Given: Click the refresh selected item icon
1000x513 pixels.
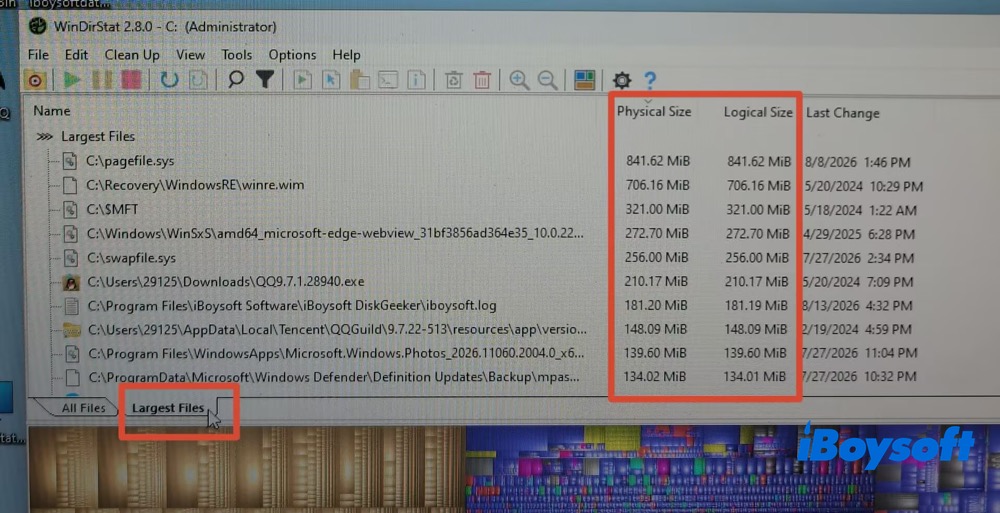Looking at the screenshot, I should point(198,80).
